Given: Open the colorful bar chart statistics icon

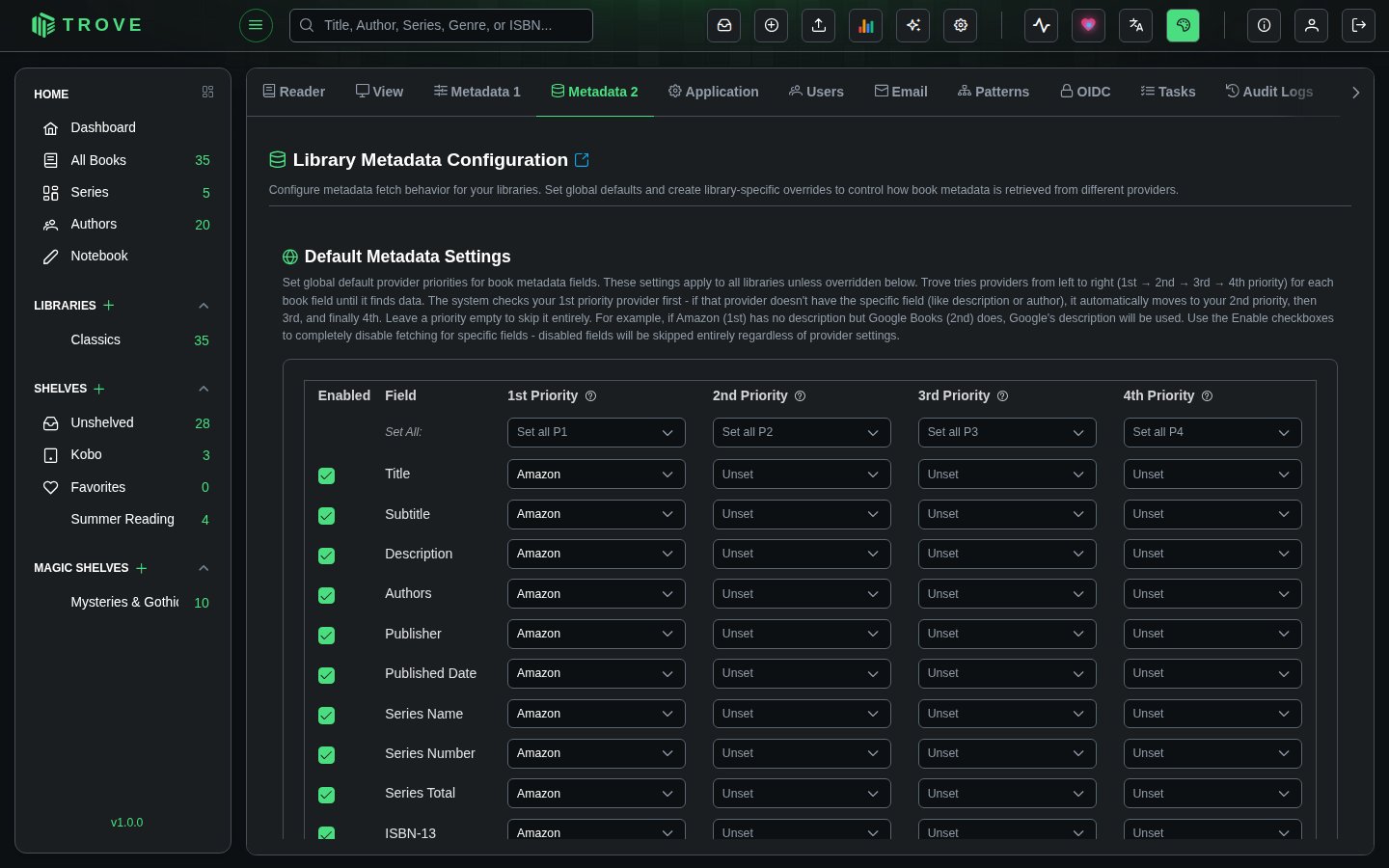Looking at the screenshot, I should tap(866, 25).
